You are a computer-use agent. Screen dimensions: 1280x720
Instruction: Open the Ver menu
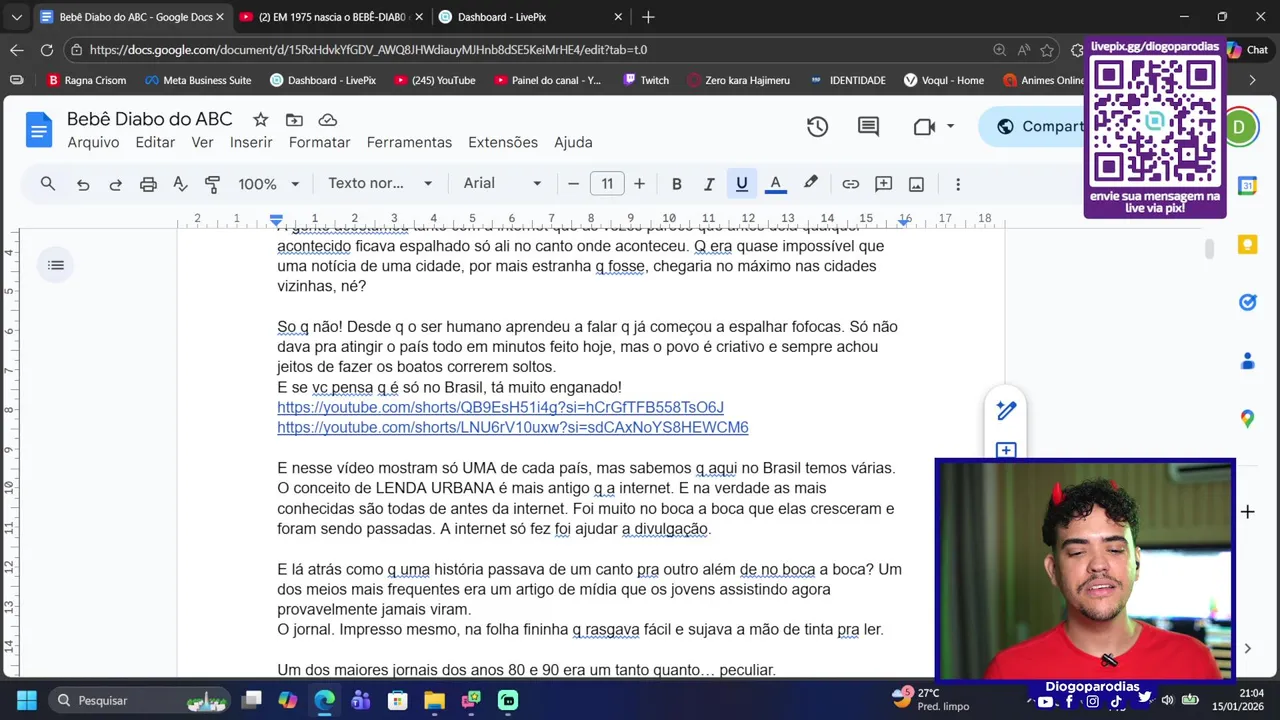coord(202,142)
